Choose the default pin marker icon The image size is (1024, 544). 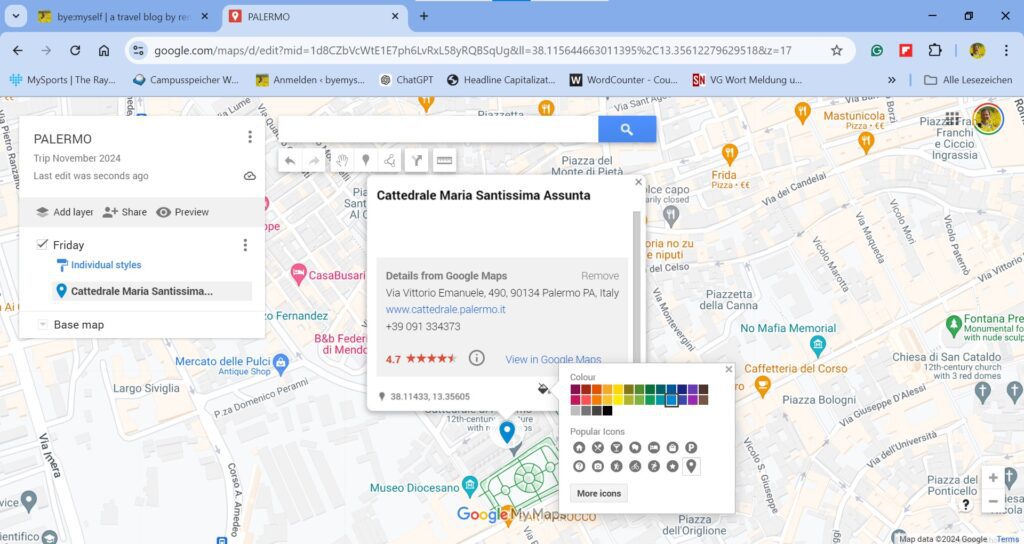[691, 466]
